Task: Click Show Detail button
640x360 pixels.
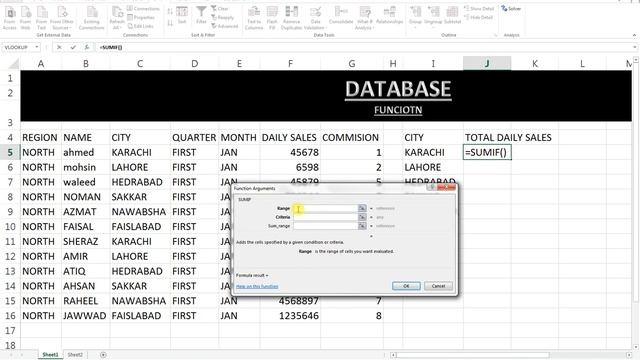Action: tap(479, 9)
